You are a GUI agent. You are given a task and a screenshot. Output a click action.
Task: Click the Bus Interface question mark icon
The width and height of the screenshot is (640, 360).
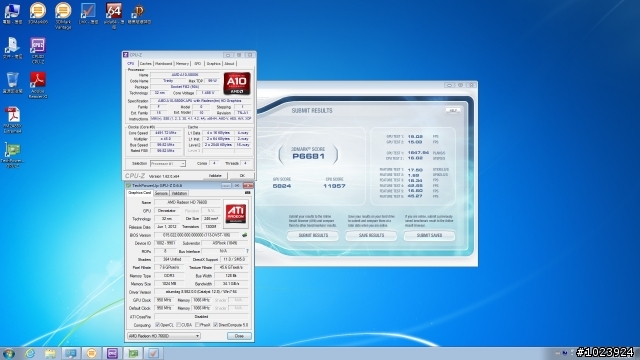(247, 251)
